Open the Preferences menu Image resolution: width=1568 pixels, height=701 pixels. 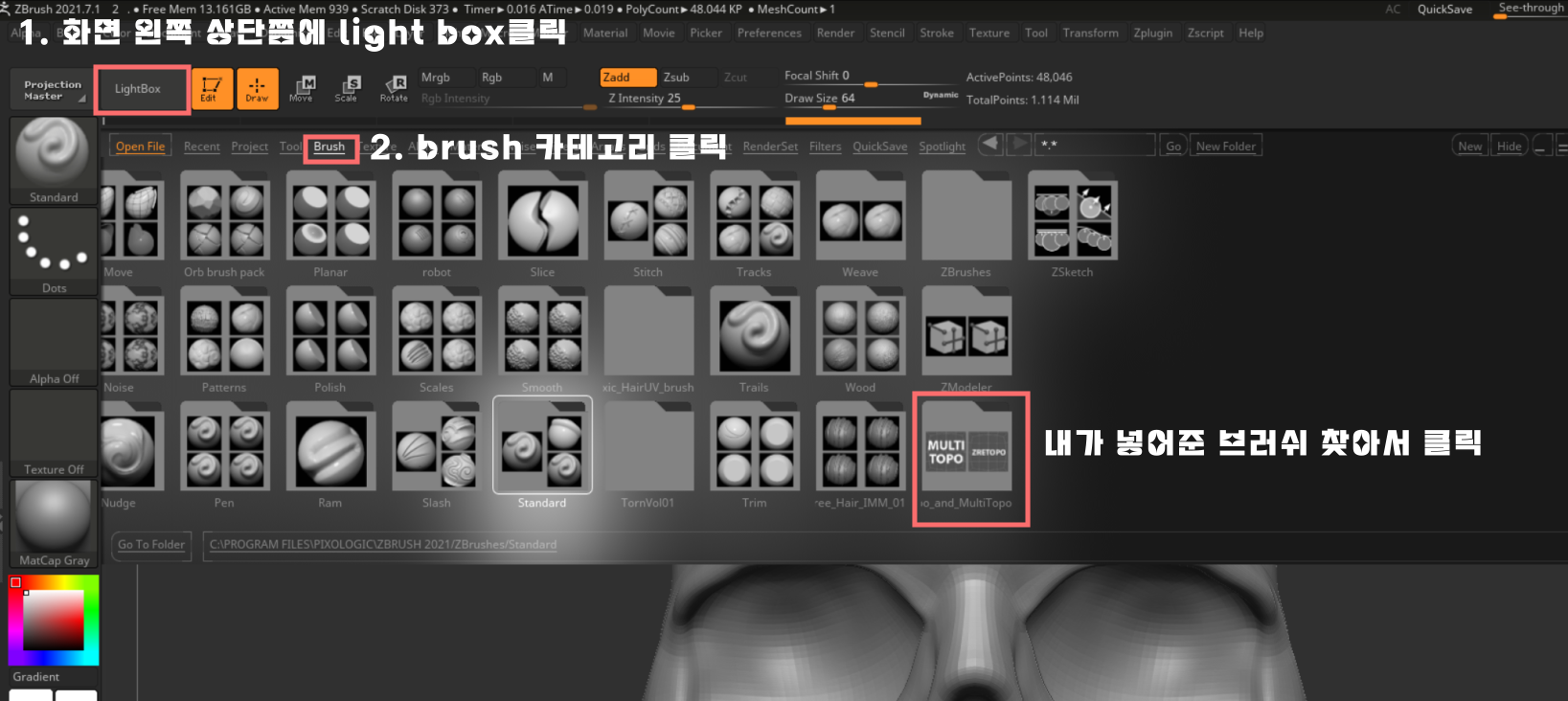769,33
